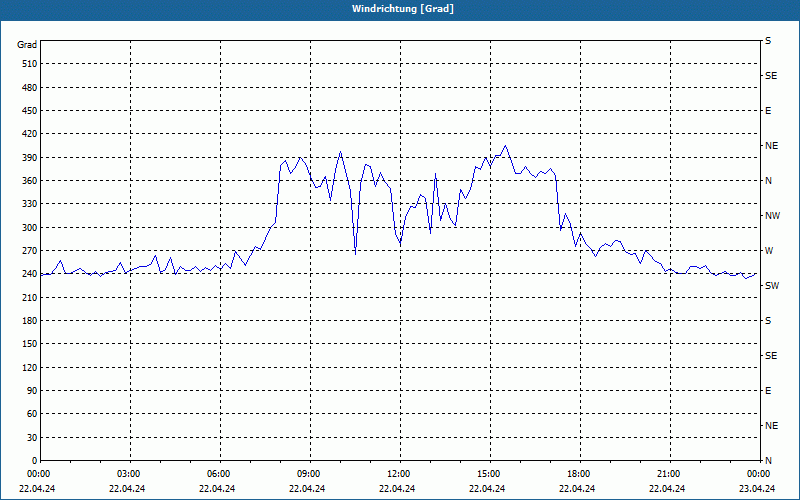
Task: Select the W compass label on right axis
Action: (x=768, y=250)
